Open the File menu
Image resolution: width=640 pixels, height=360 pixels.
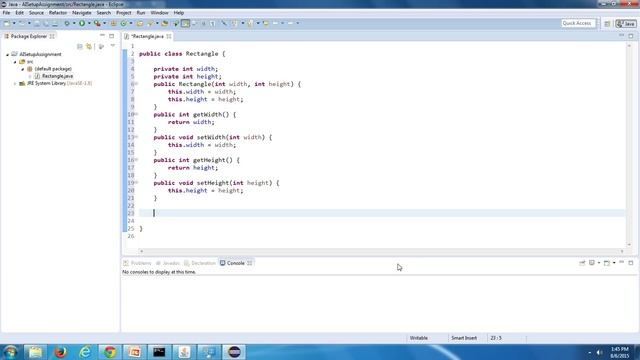[x=6, y=13]
